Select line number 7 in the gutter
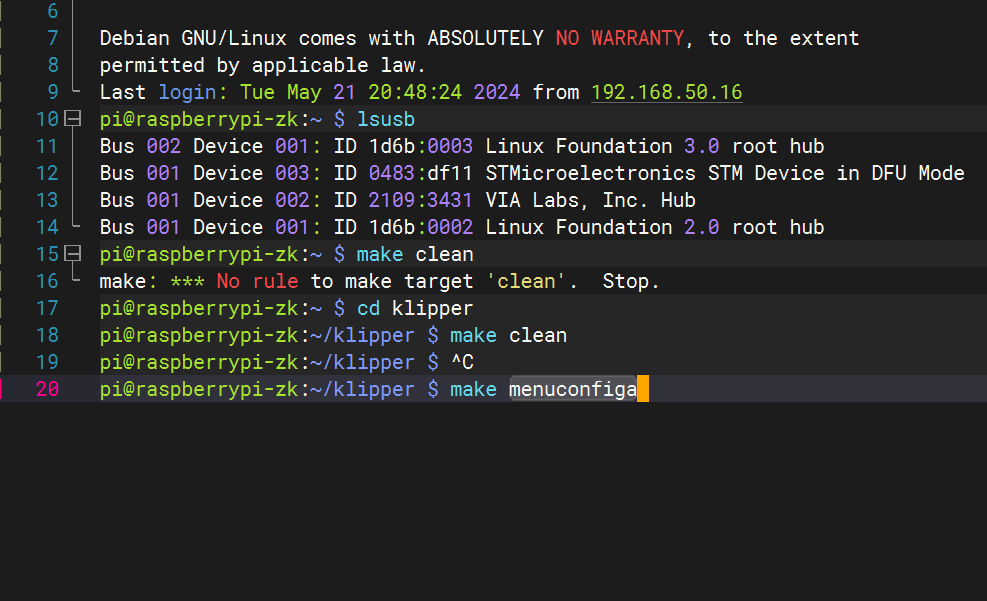987x601 pixels. [53, 38]
